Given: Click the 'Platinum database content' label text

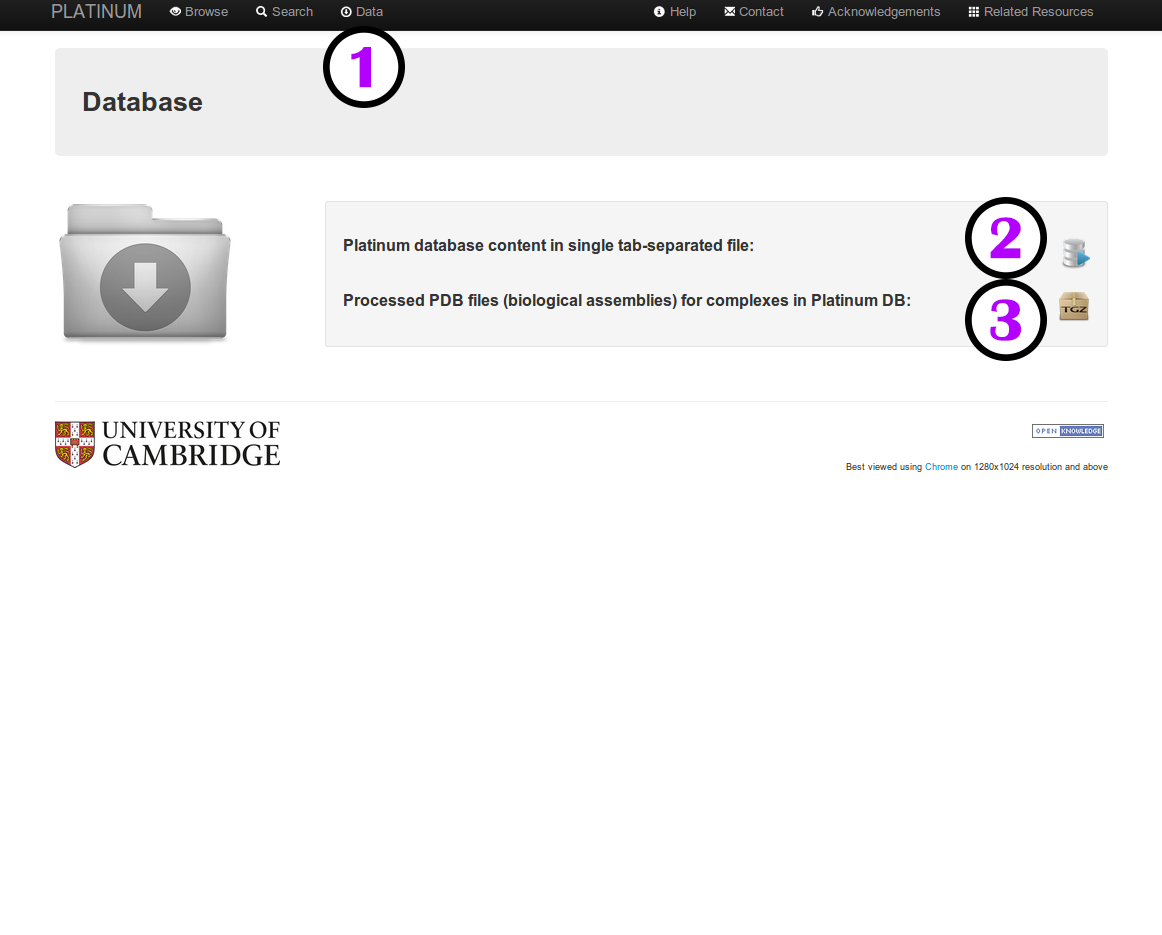Looking at the screenshot, I should [548, 245].
